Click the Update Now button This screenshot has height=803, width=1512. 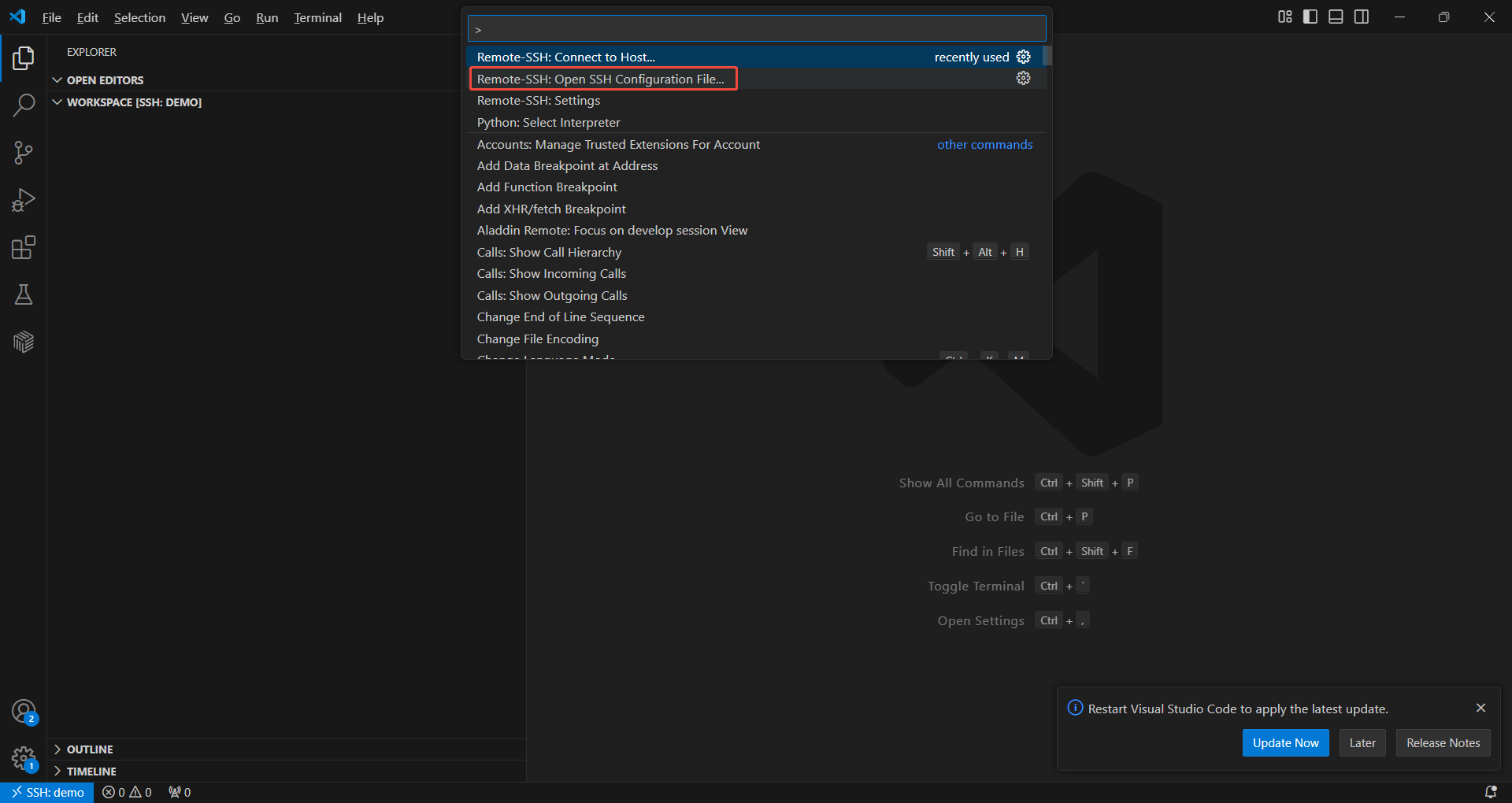[1285, 743]
